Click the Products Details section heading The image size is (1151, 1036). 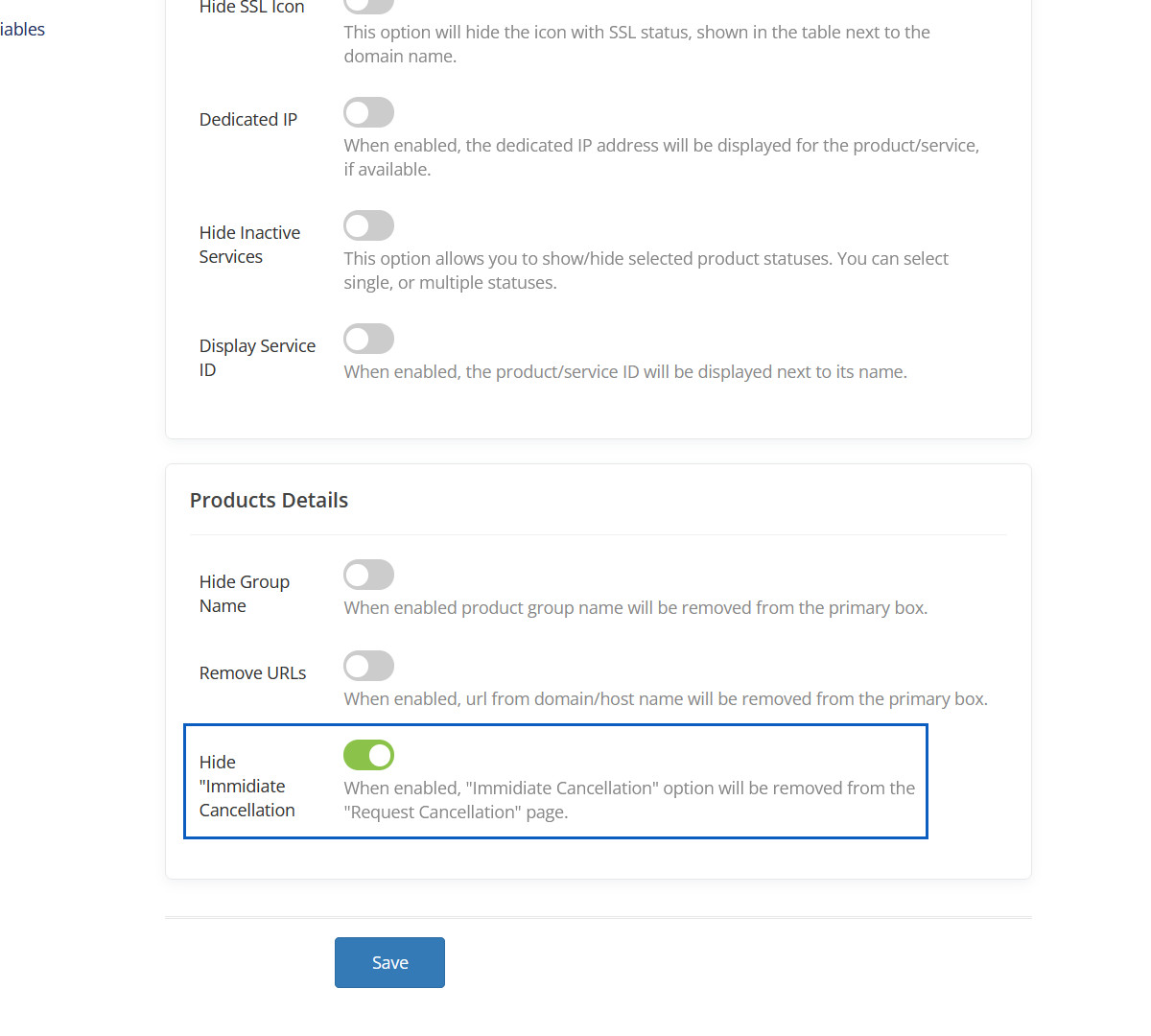tap(269, 501)
